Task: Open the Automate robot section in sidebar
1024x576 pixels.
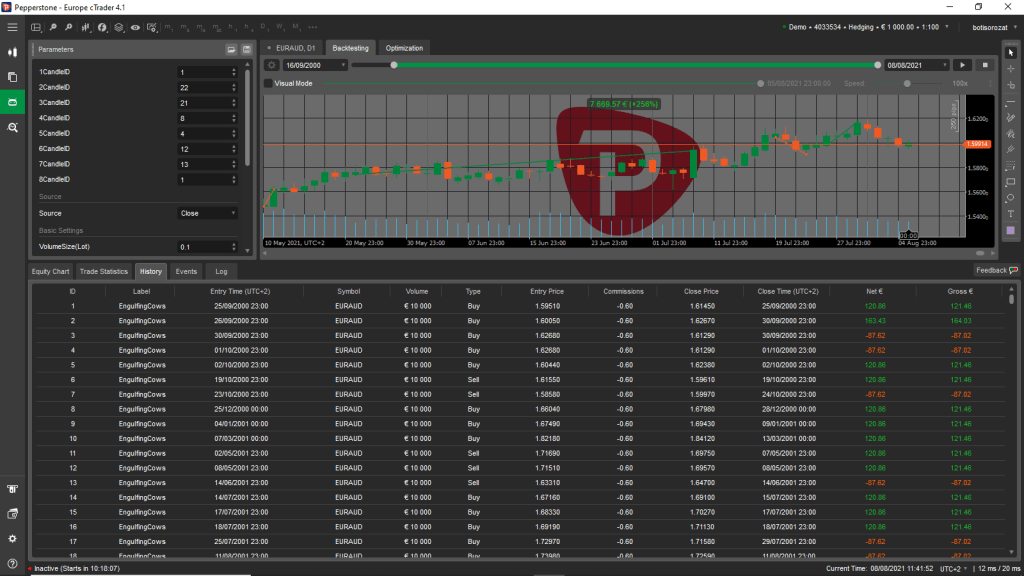Action: 13,102
